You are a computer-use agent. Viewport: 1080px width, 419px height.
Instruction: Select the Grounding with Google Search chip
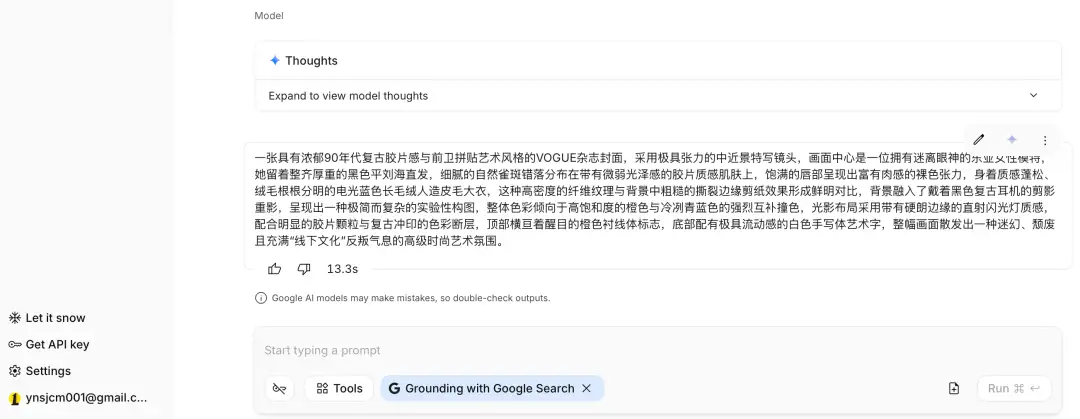click(482, 388)
